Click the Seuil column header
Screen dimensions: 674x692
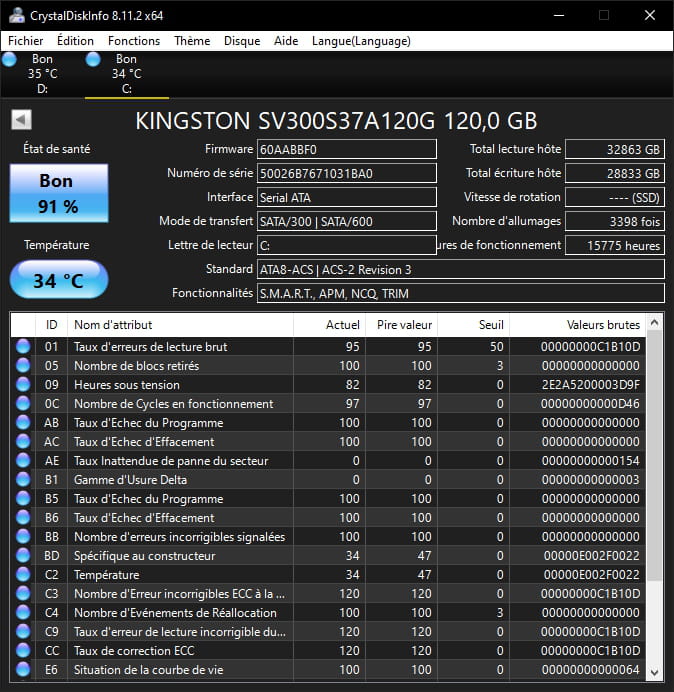pos(474,325)
